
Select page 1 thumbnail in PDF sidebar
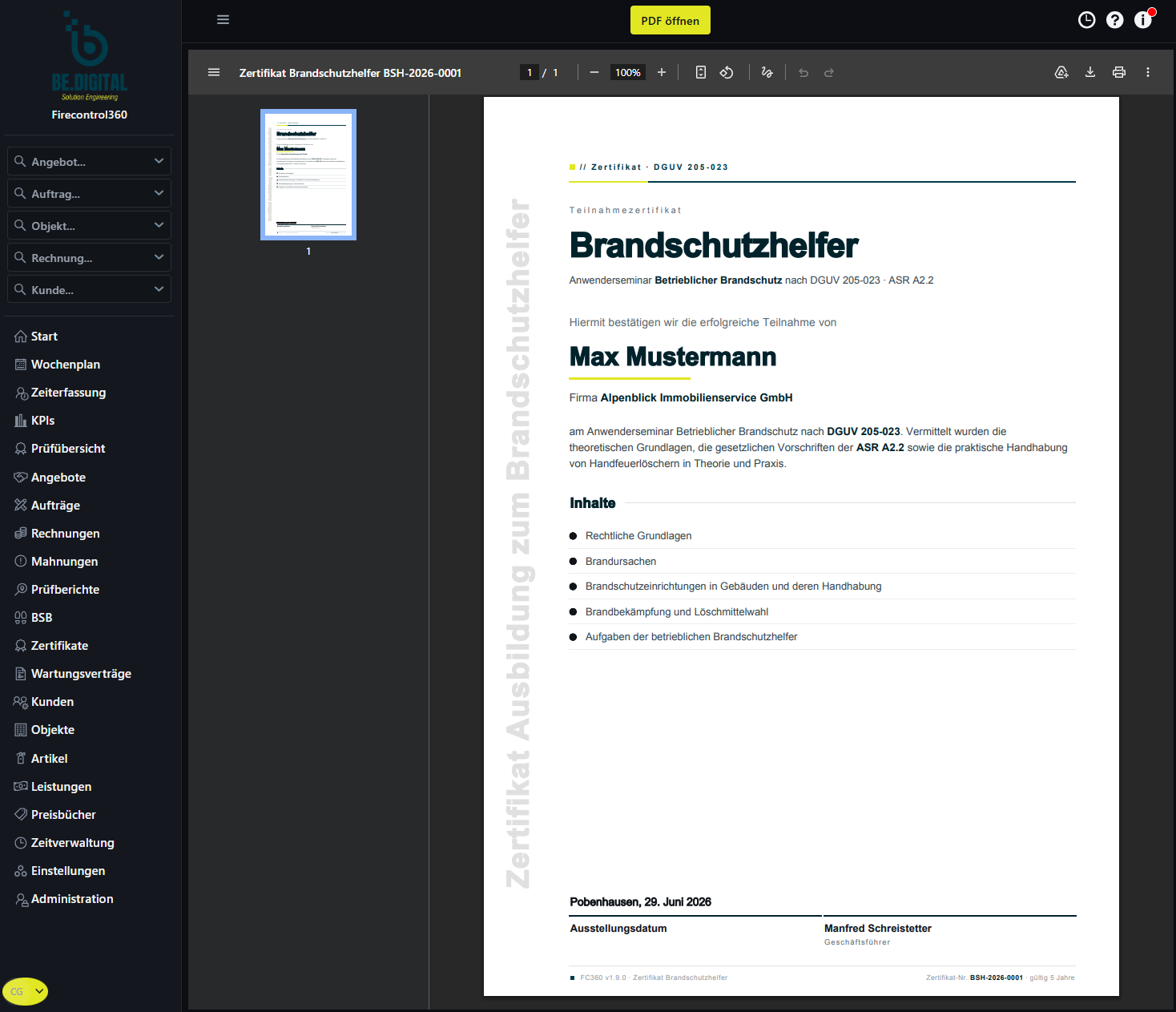tap(308, 175)
